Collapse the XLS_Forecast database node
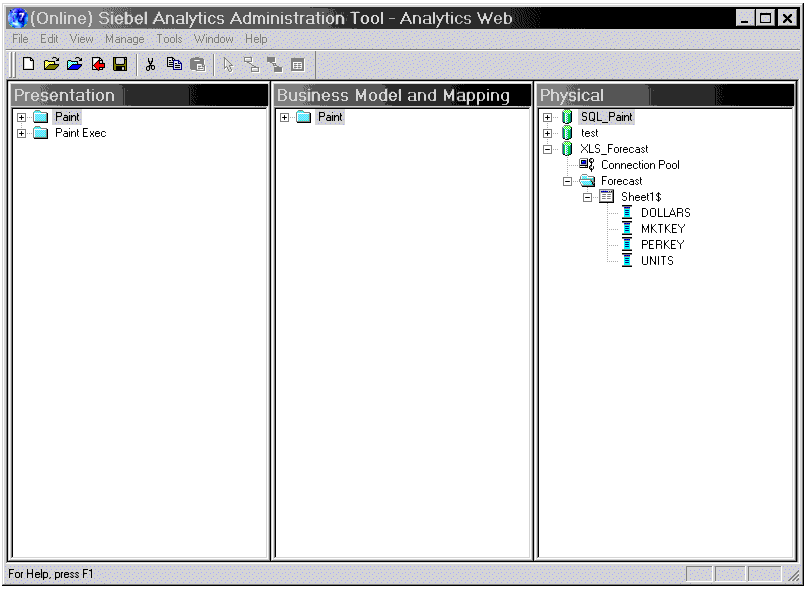The image size is (807, 589). point(547,149)
